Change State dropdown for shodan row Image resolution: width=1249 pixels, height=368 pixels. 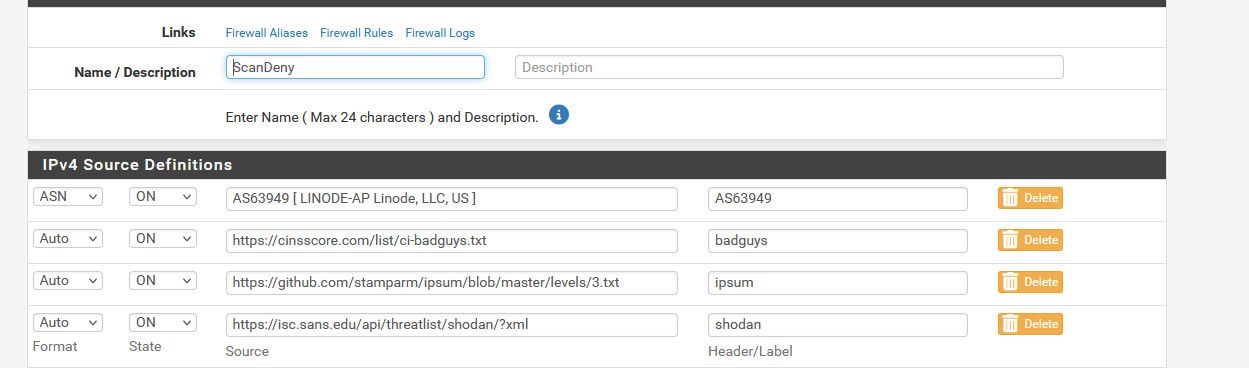click(x=163, y=323)
